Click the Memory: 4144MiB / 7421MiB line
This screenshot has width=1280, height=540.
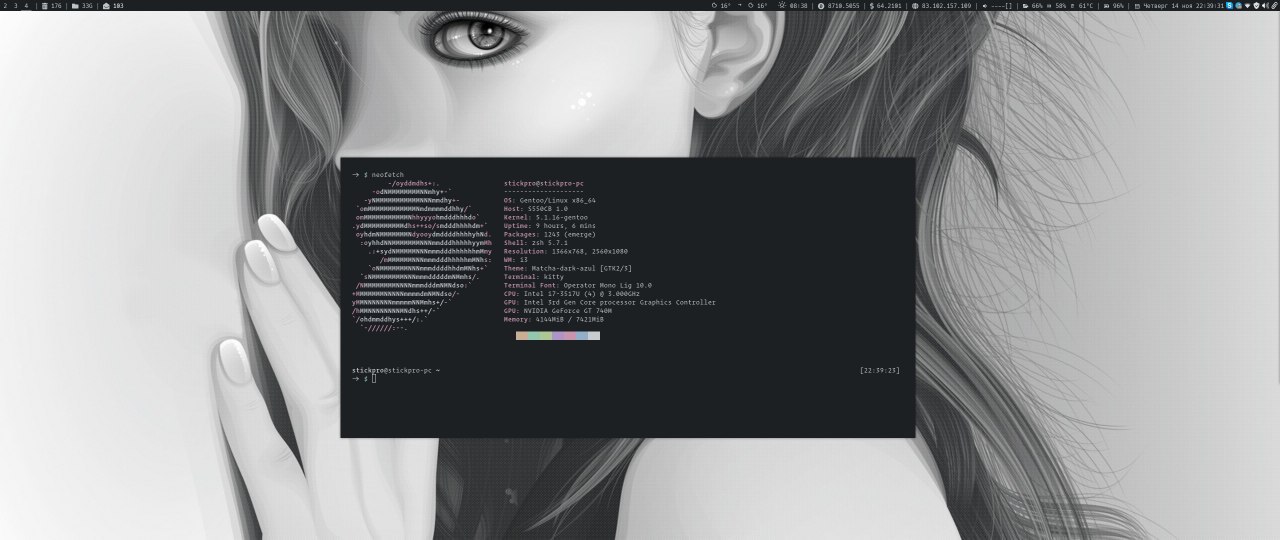tap(554, 319)
